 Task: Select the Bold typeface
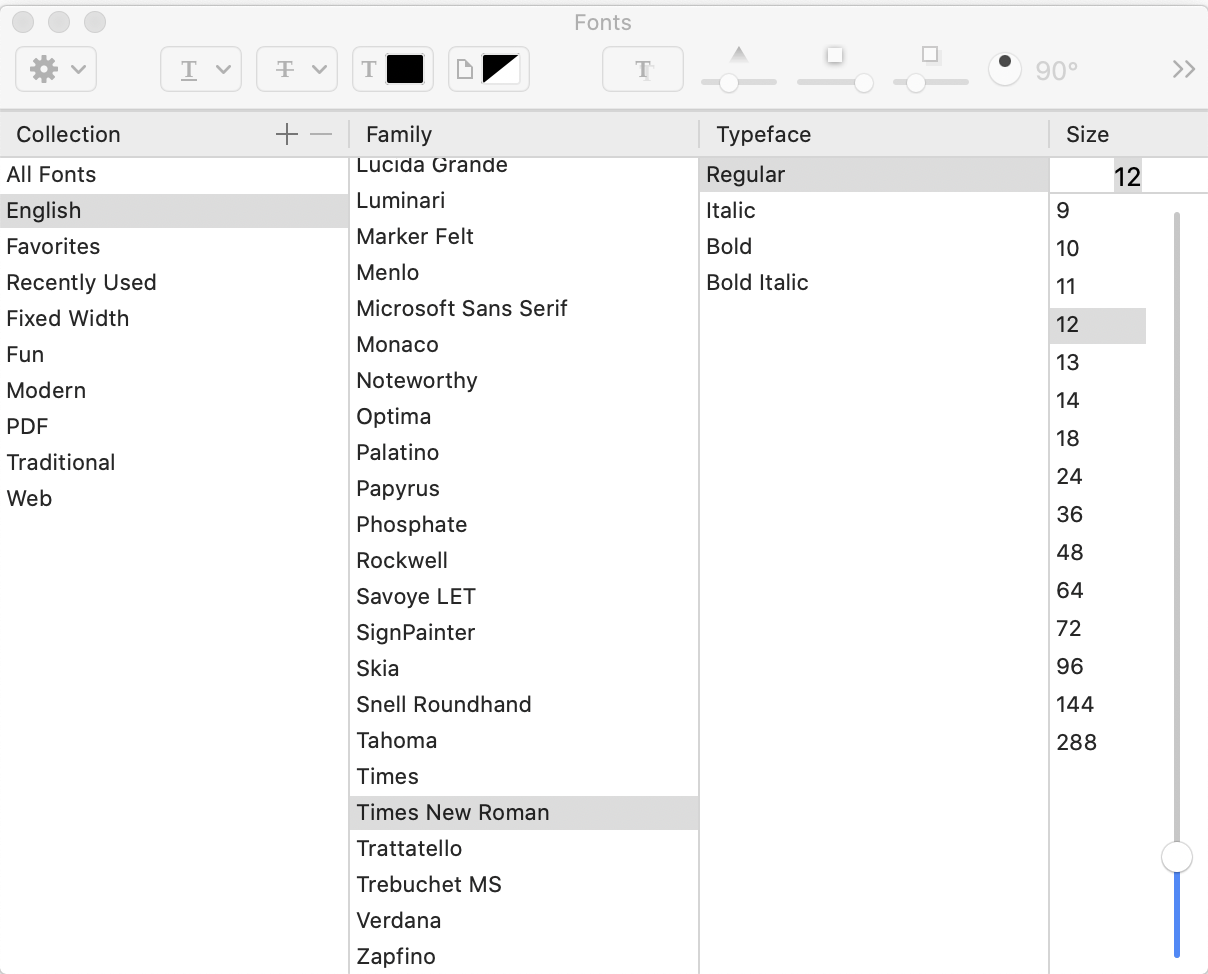coord(874,246)
